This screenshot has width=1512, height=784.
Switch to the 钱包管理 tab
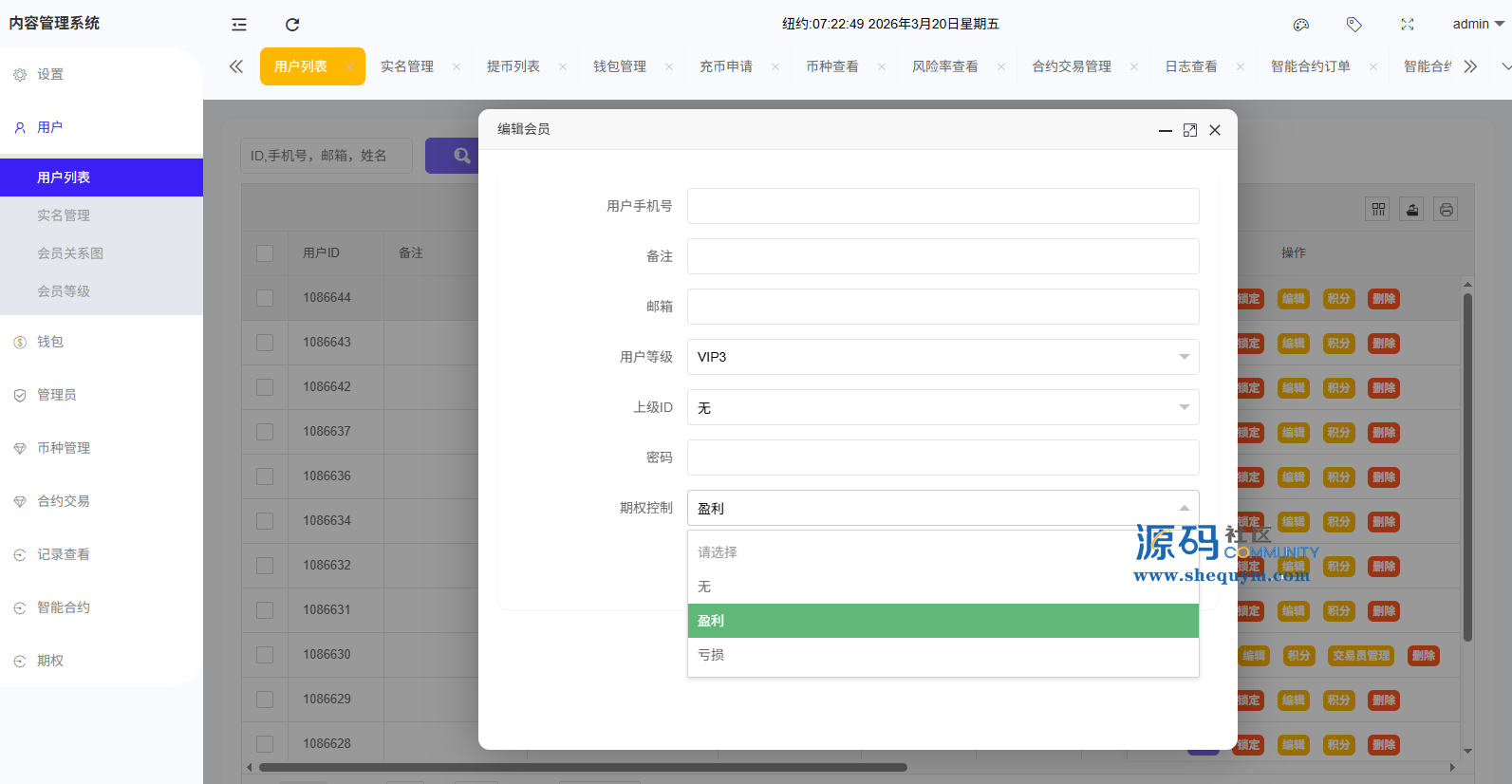(x=620, y=66)
